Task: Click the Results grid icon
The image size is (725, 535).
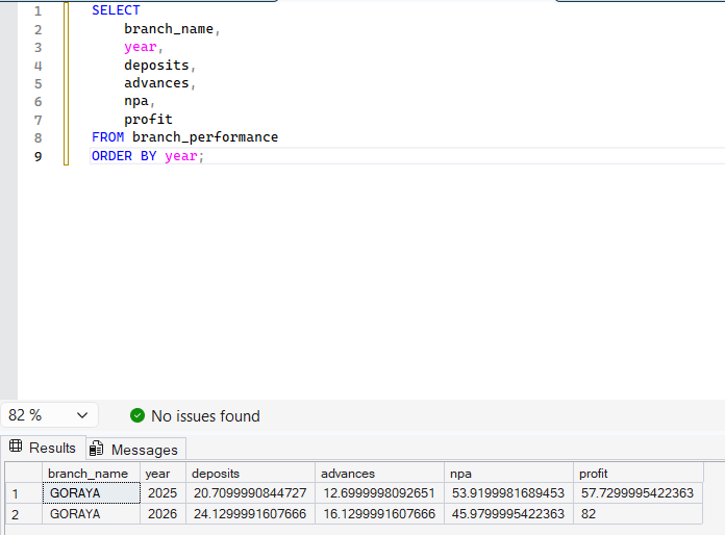Action: [x=16, y=446]
